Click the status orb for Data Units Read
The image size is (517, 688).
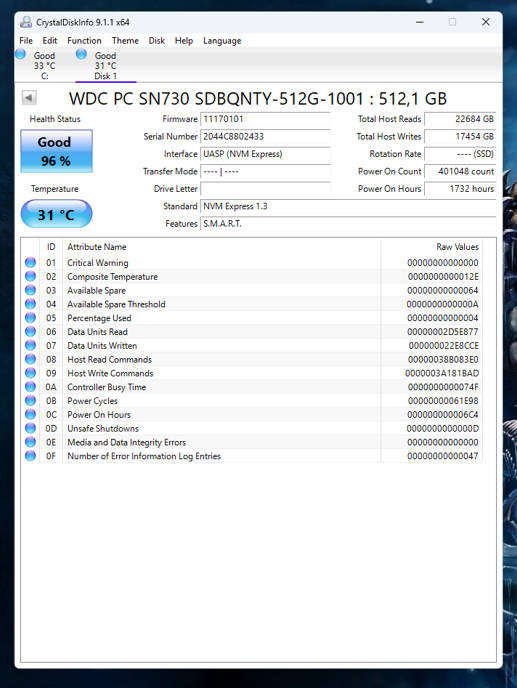30,332
